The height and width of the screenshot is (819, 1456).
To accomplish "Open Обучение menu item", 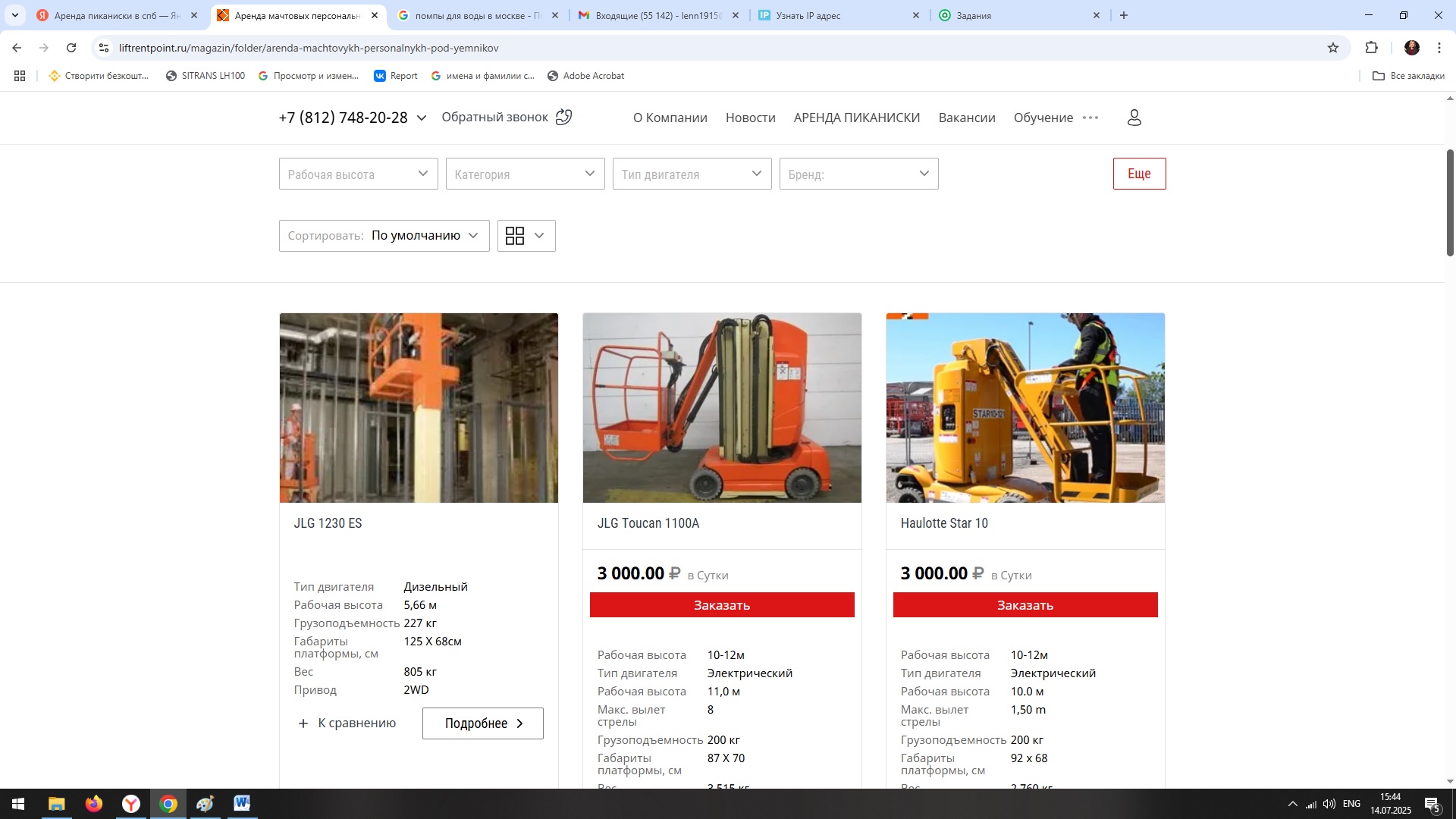I will pyautogui.click(x=1043, y=118).
